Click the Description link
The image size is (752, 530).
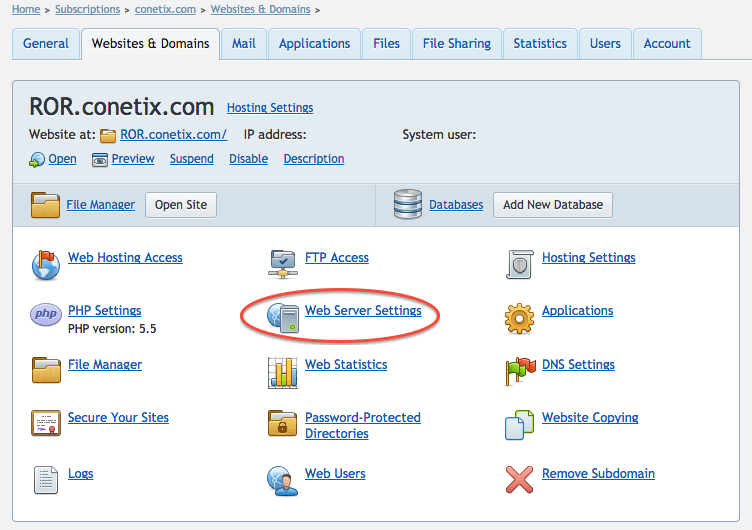pos(314,159)
